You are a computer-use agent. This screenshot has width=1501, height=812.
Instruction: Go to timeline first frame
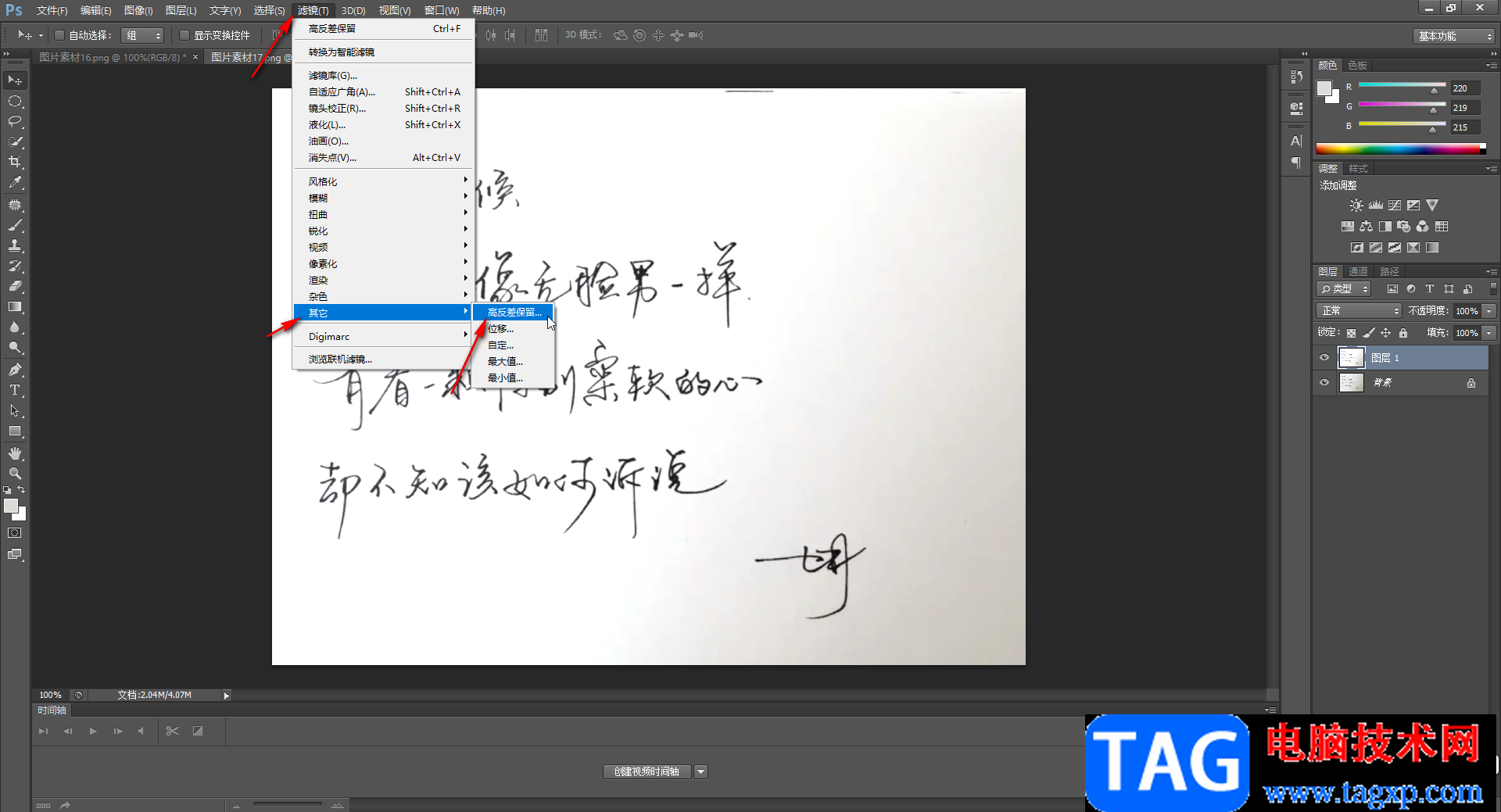click(x=44, y=732)
